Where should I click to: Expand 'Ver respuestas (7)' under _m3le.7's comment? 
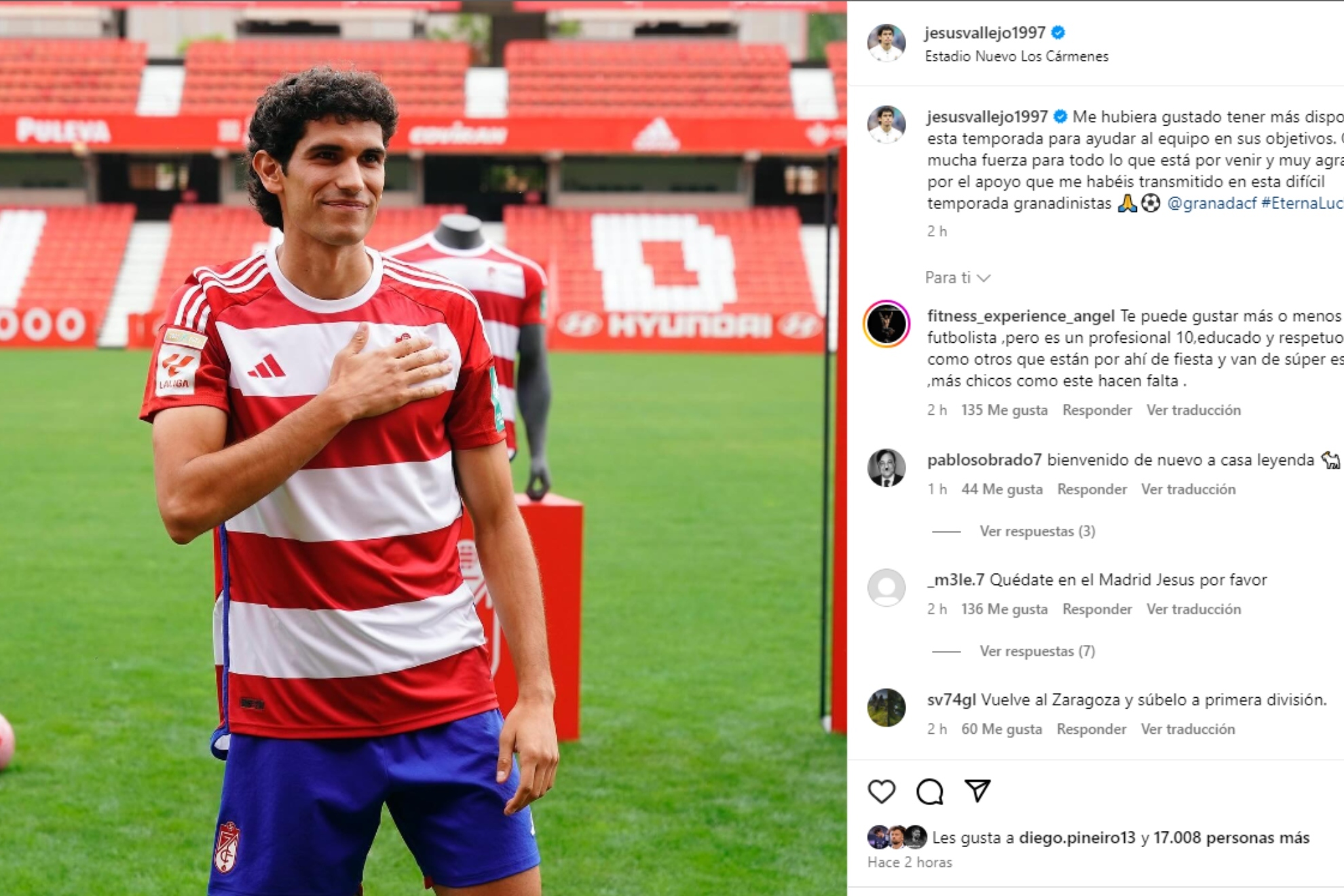pyautogui.click(x=1037, y=651)
